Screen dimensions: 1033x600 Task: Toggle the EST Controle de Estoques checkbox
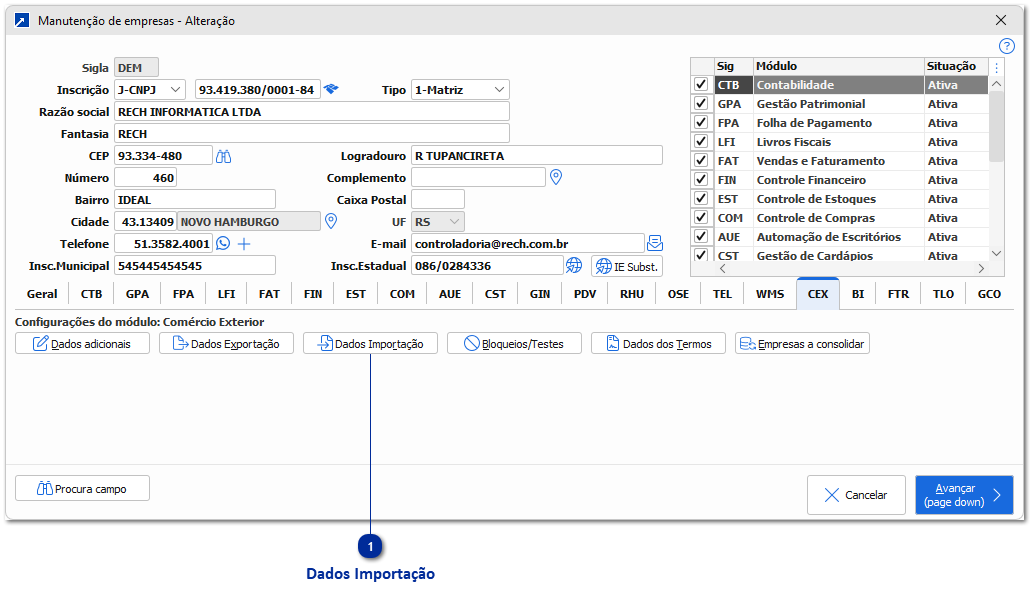(701, 198)
